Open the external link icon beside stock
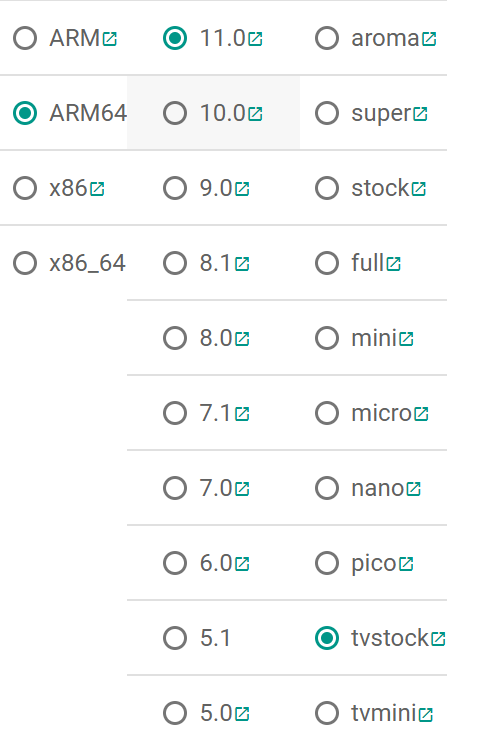Viewport: 484px width, 739px height. (418, 189)
